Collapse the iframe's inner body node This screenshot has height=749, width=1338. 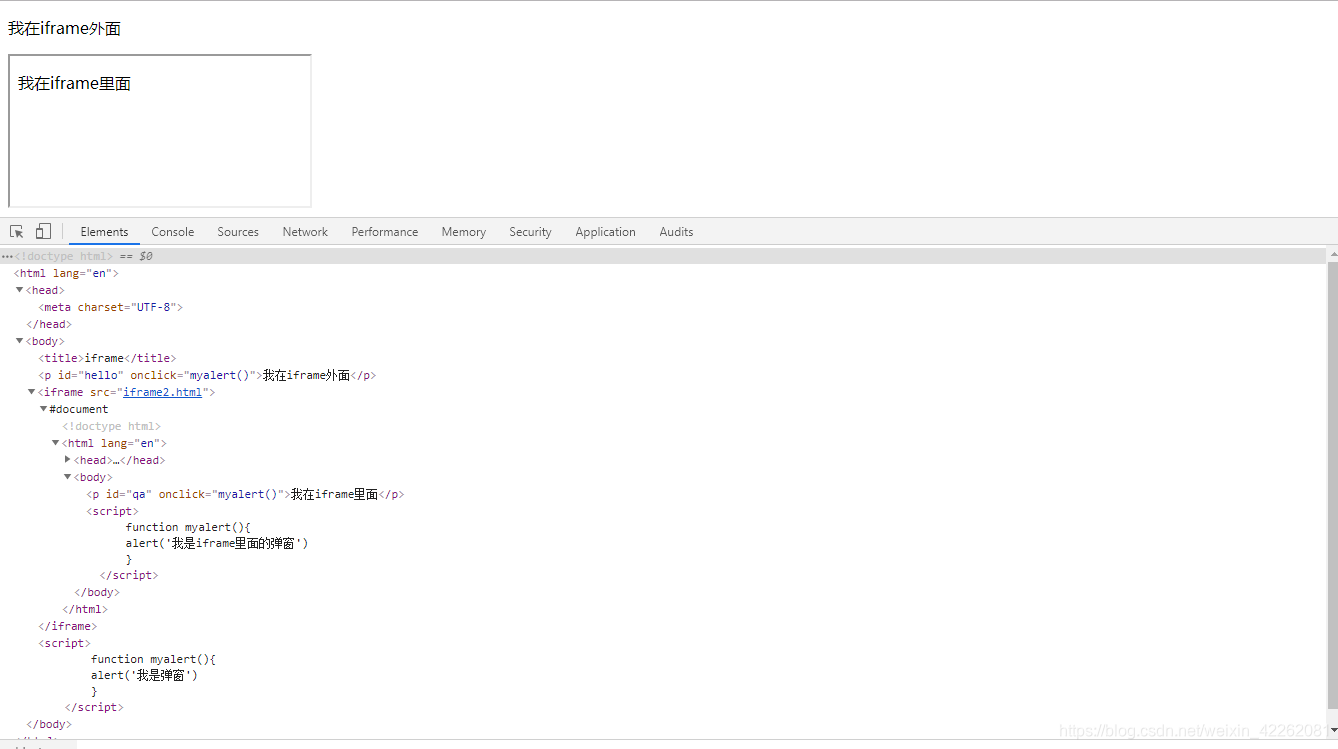coord(68,477)
